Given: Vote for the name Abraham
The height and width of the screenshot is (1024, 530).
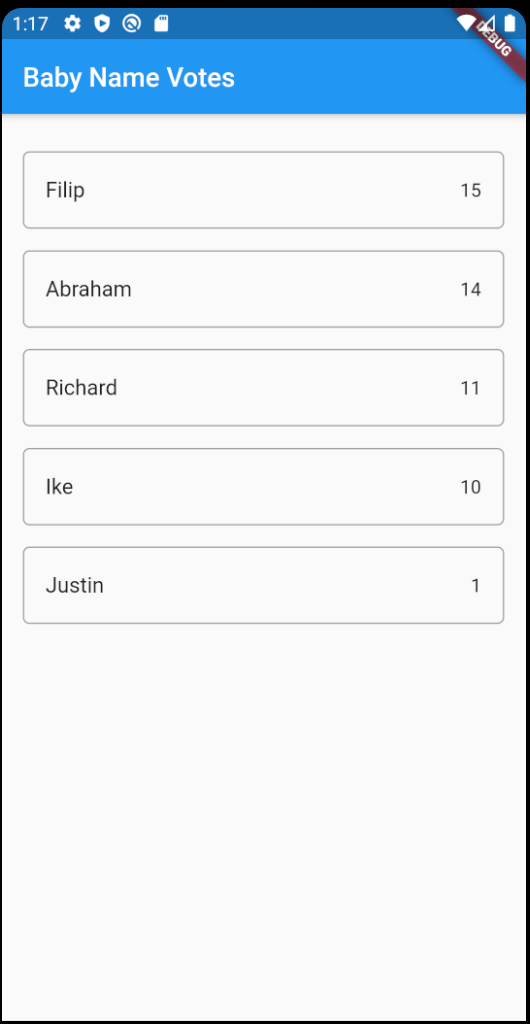Looking at the screenshot, I should pos(264,289).
